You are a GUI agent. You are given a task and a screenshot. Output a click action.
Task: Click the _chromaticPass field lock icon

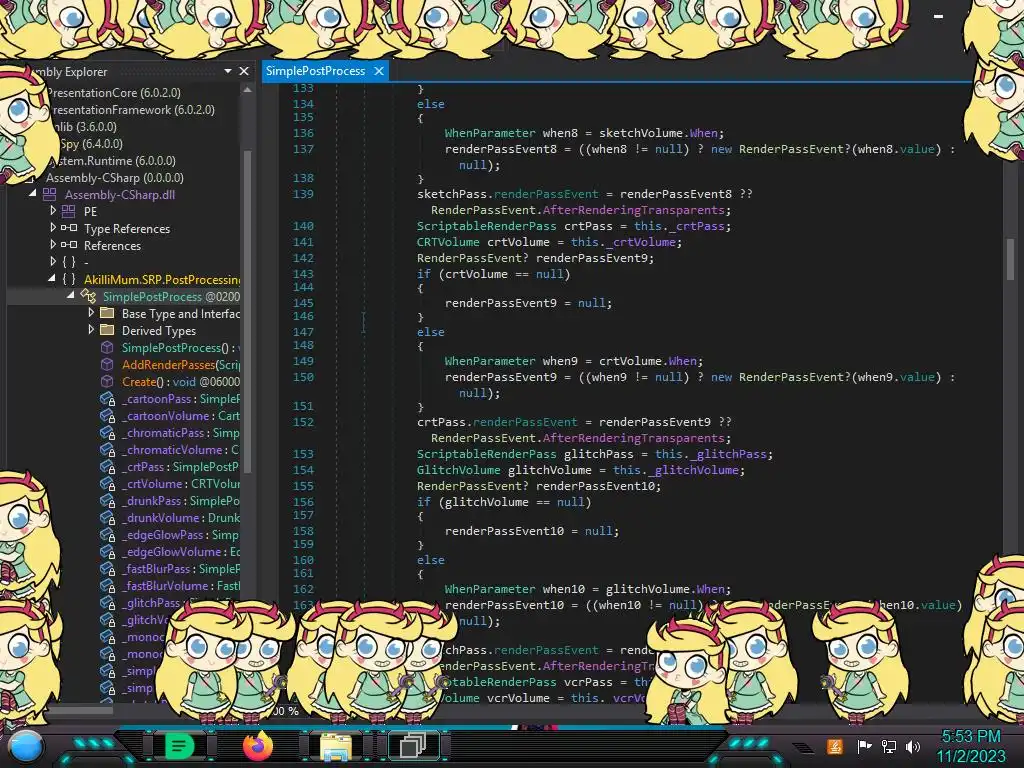click(x=108, y=433)
